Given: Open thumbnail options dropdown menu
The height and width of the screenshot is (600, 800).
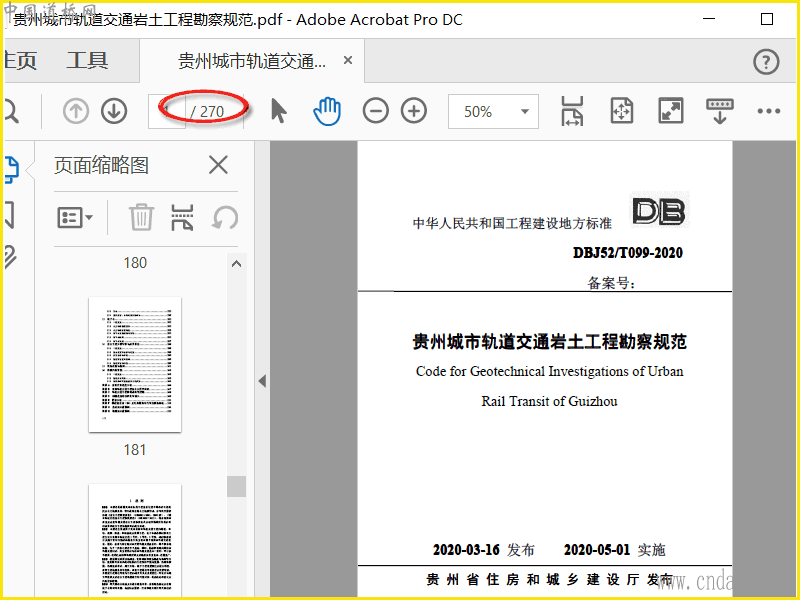Looking at the screenshot, I should (x=74, y=218).
